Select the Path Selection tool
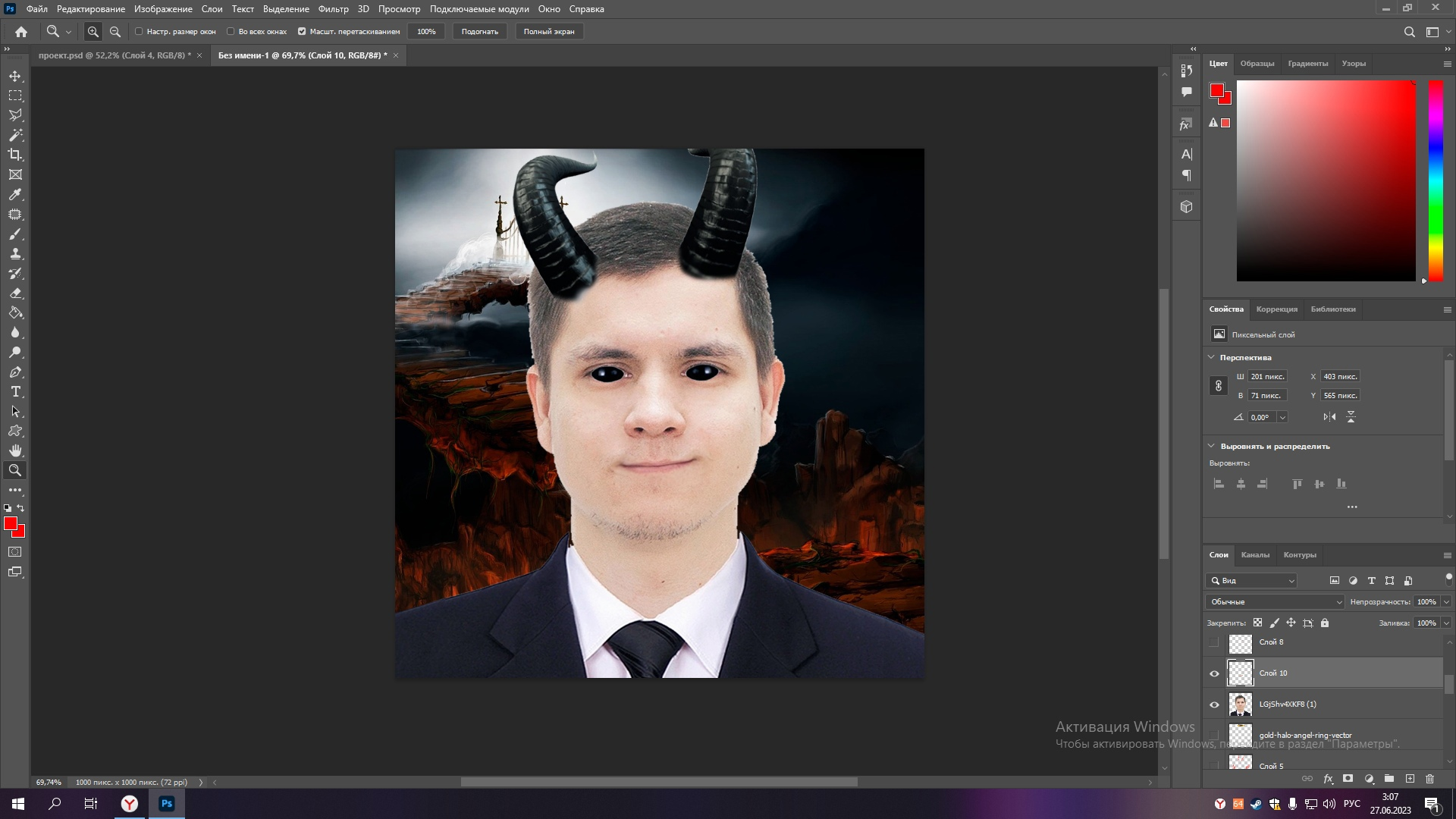This screenshot has width=1456, height=819. 15,412
